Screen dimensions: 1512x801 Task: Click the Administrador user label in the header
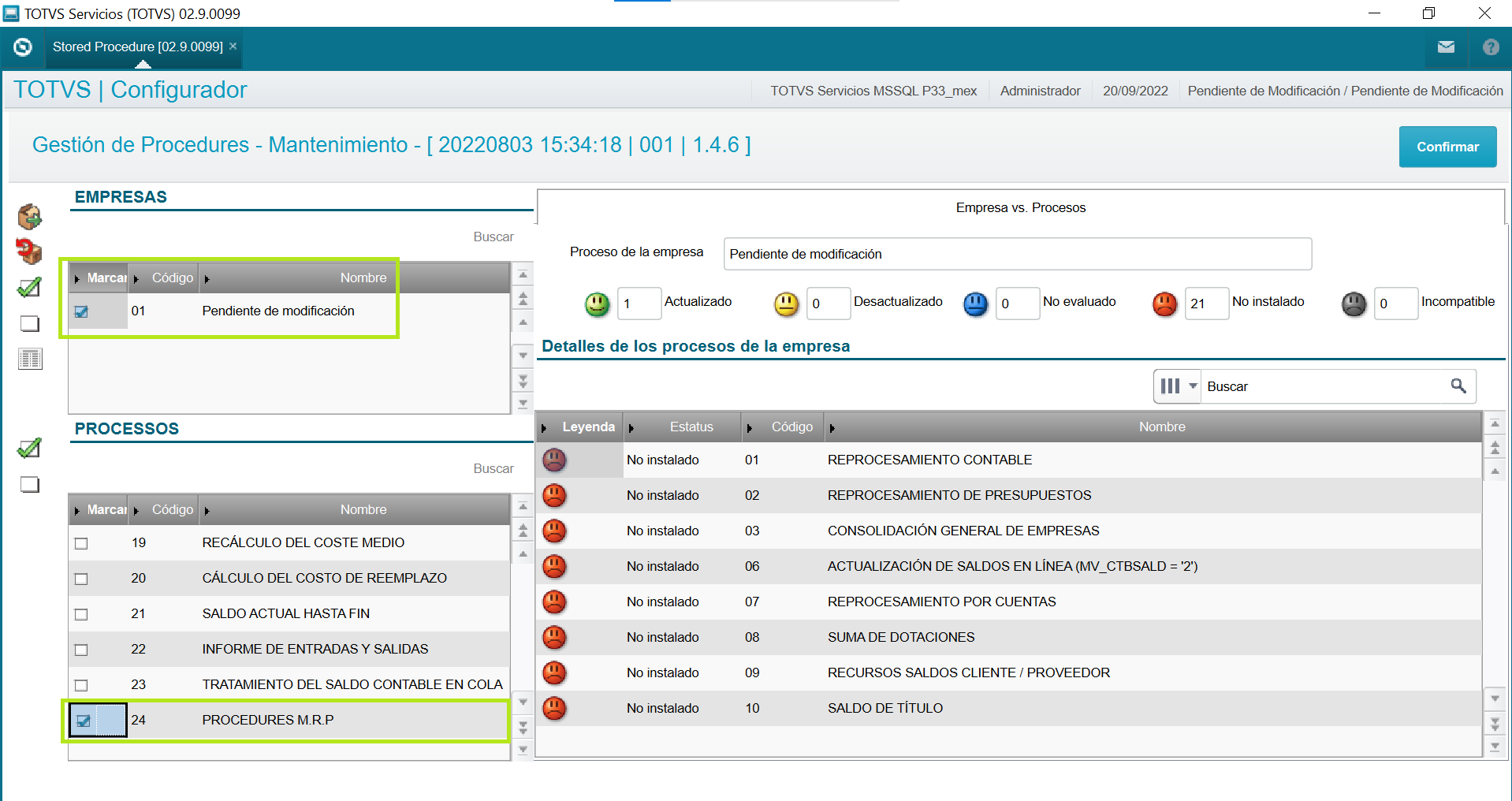tap(1041, 91)
